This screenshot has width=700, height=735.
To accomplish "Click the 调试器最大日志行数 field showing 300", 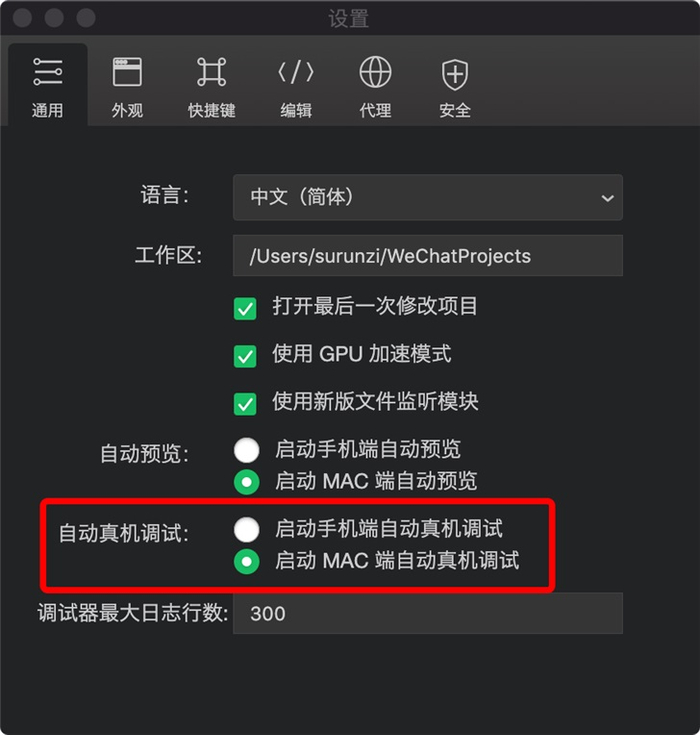I will (428, 613).
